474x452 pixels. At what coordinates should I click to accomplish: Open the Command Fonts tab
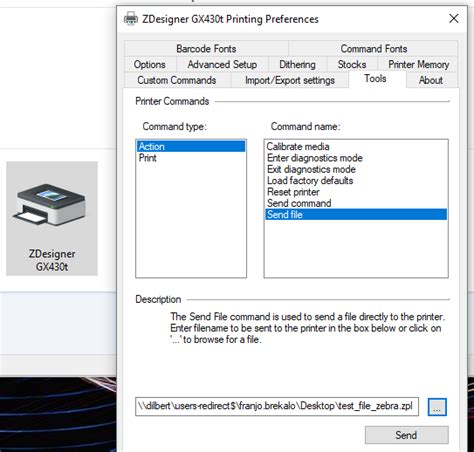click(x=373, y=49)
